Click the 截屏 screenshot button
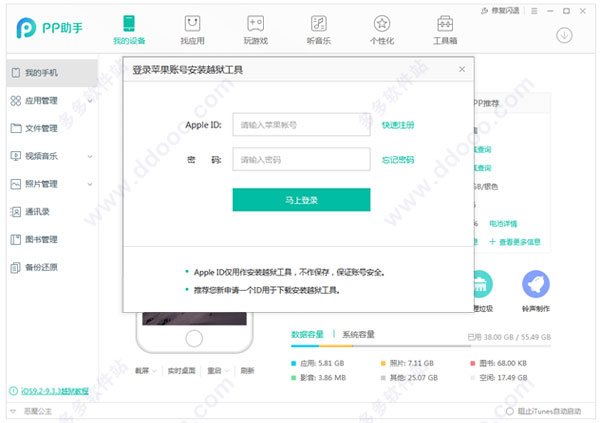The height and width of the screenshot is (423, 600). (142, 371)
